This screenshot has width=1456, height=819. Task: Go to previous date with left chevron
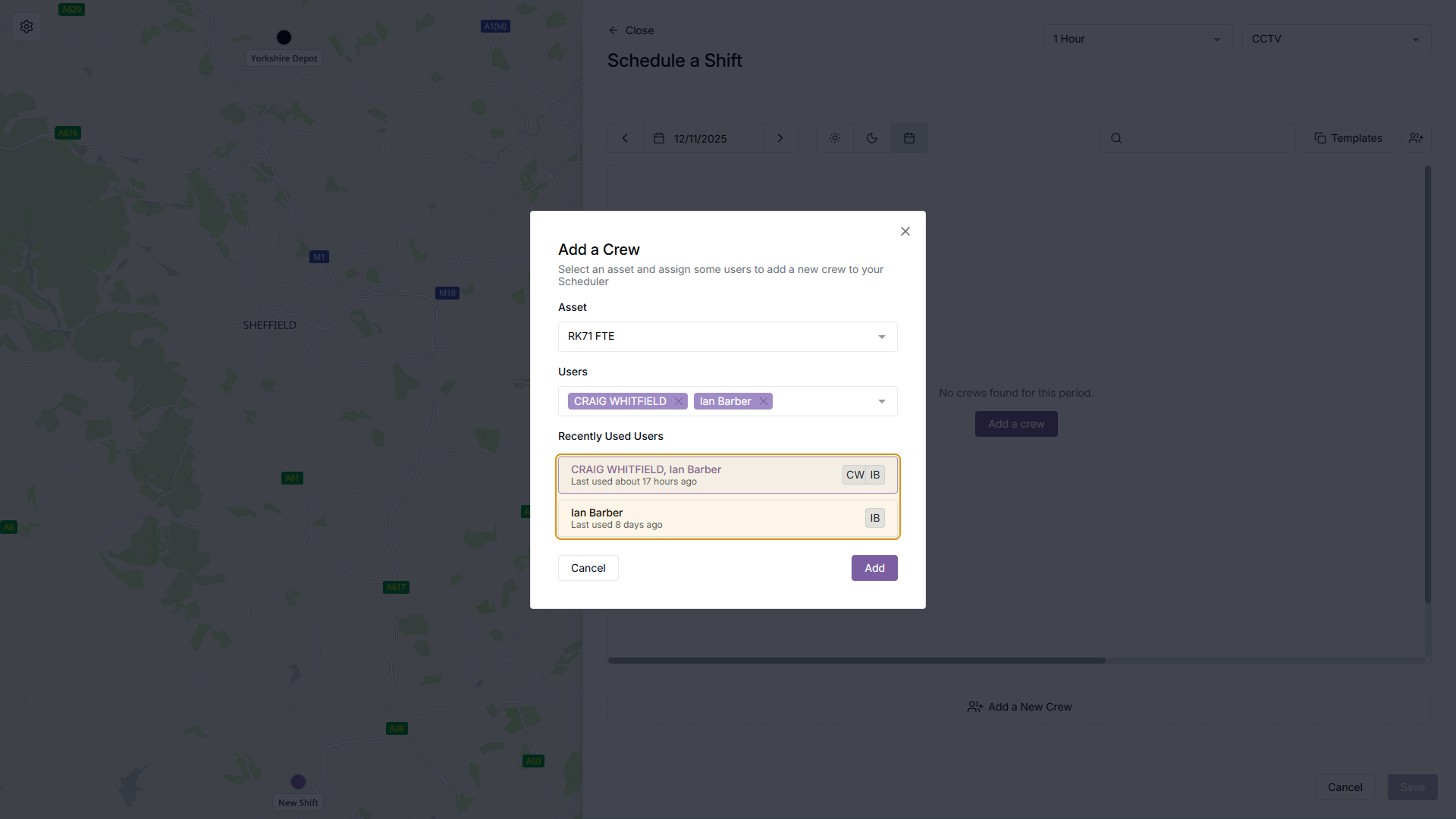pos(626,138)
